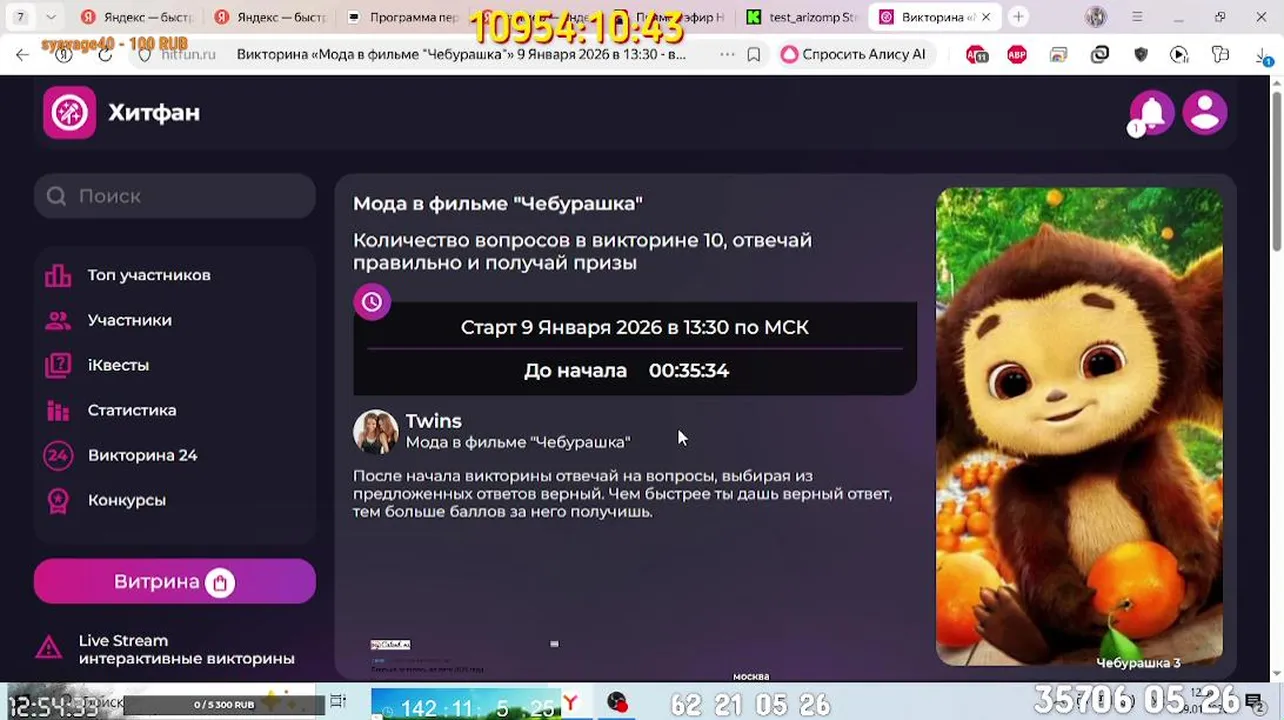Viewport: 1284px width, 720px height.
Task: Click the Live Stream warning triangle icon
Action: (49, 648)
